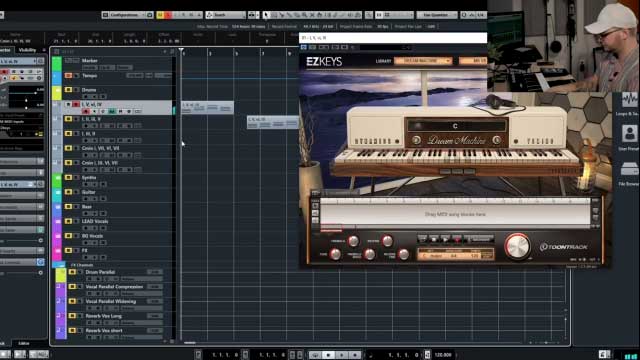640x360 pixels.
Task: Open the EZkeys preset dropdown beside Library
Action: pos(473,61)
